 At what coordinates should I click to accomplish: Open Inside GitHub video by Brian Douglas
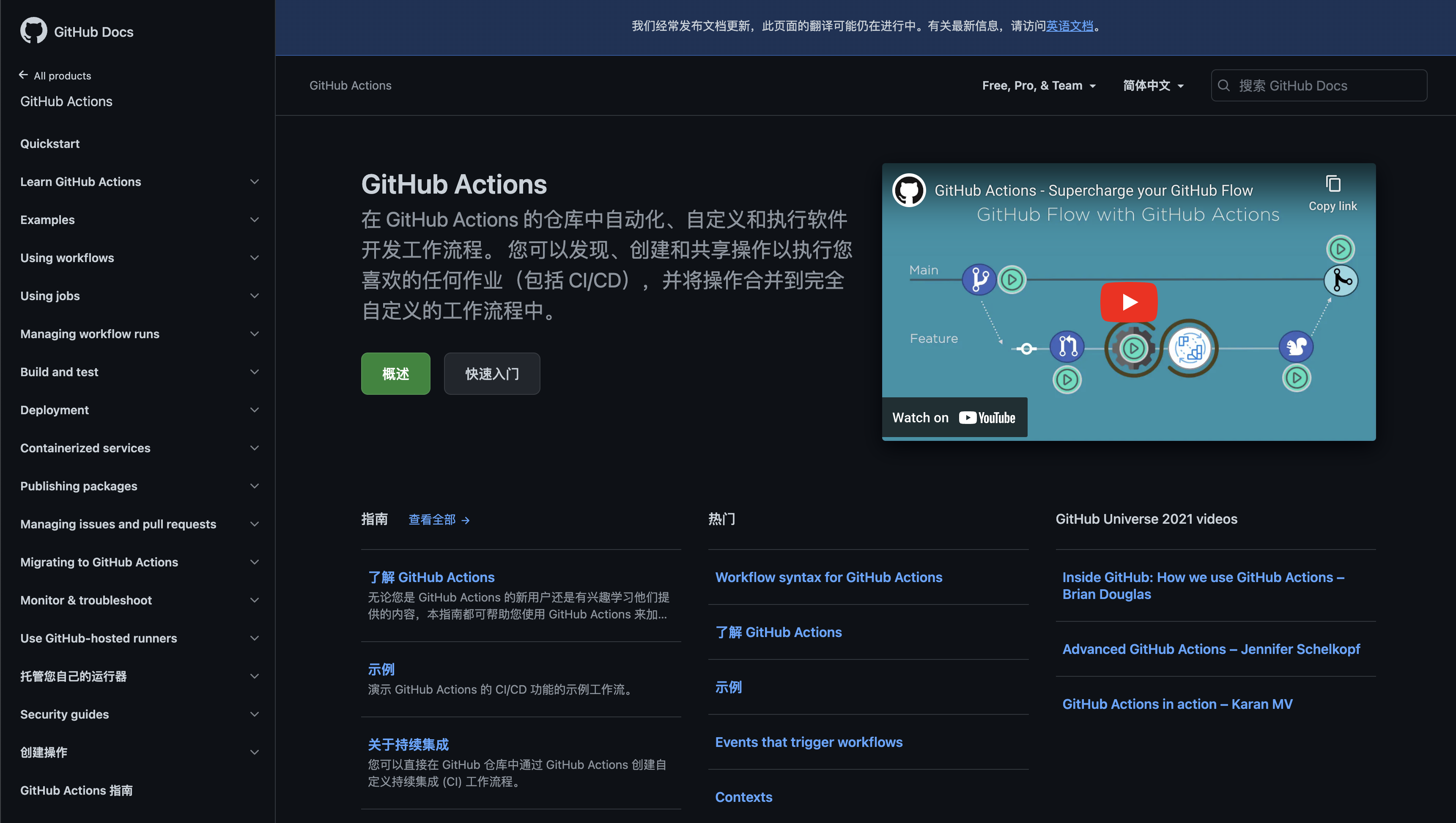click(1203, 585)
